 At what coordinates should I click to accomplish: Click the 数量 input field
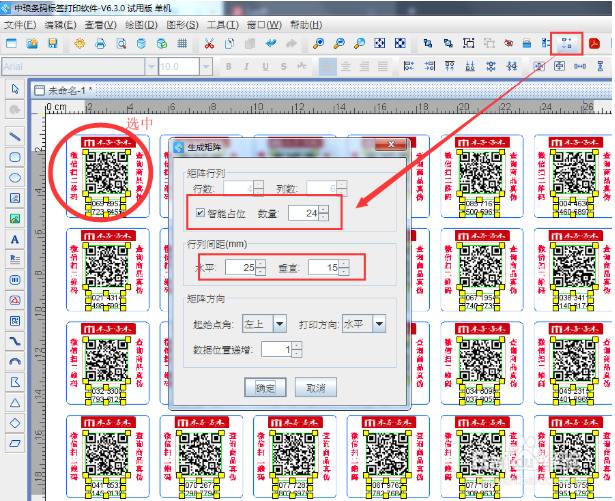coord(304,213)
